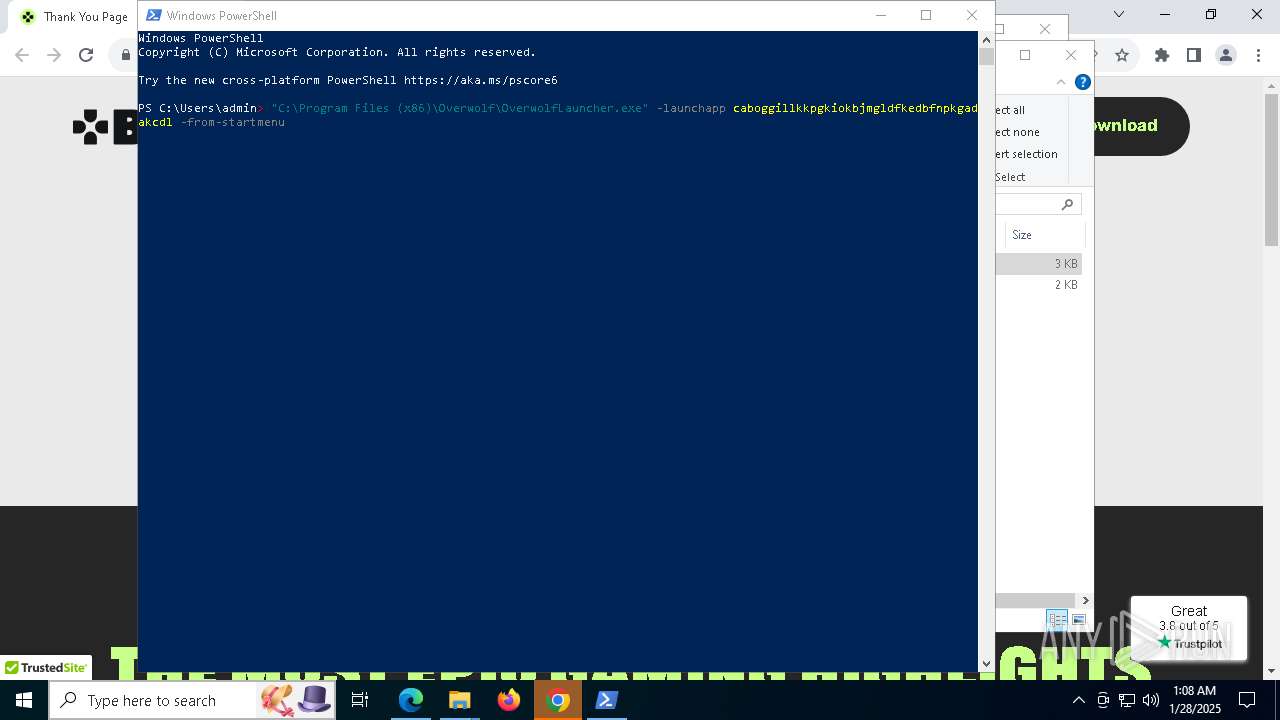Open volume control tray icon

click(x=1151, y=700)
